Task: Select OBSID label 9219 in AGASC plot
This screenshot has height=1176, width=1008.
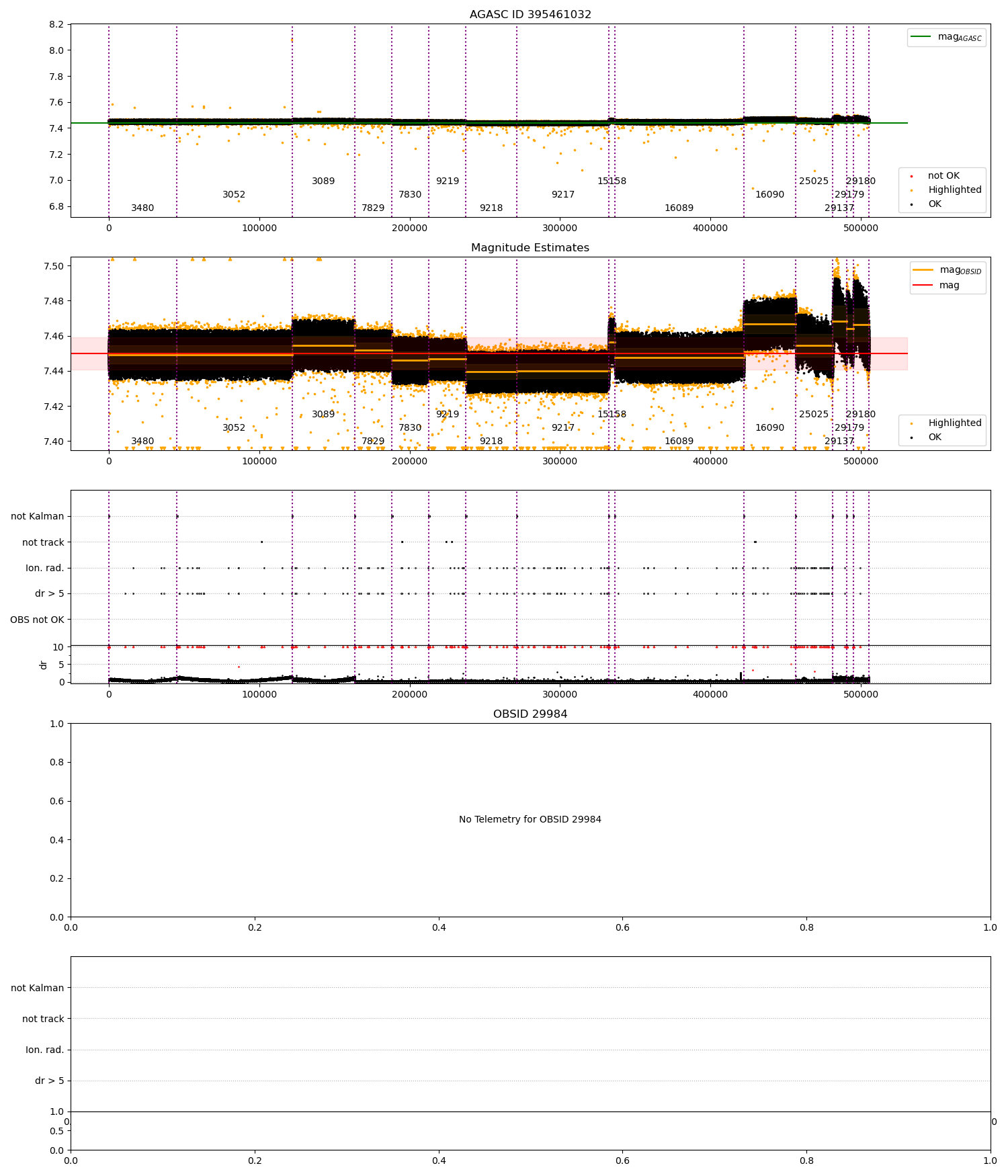Action: (x=448, y=181)
